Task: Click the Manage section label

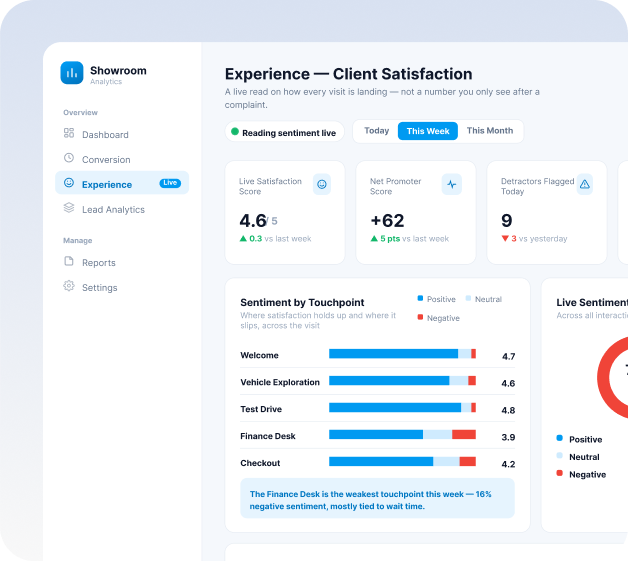Action: pyautogui.click(x=78, y=241)
